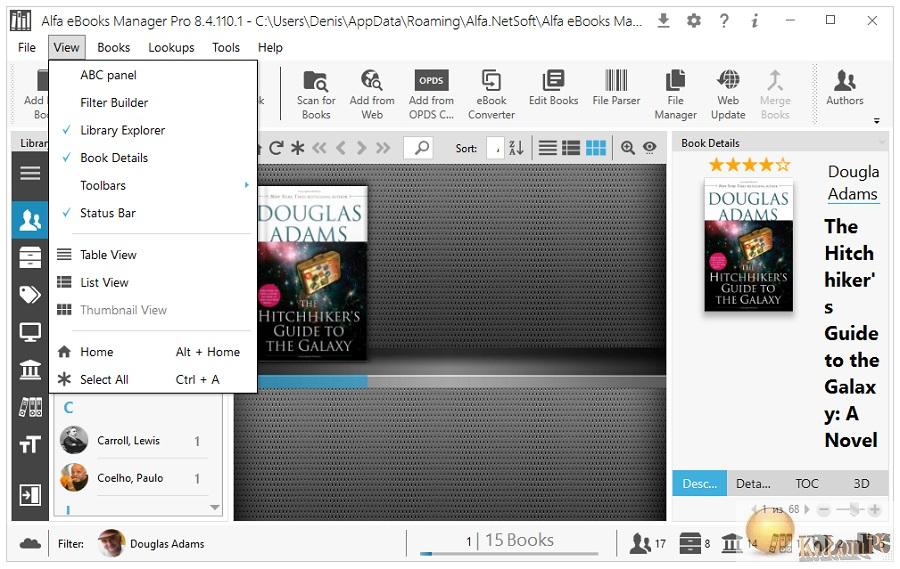Open the main toolbar overflow arrow

[876, 121]
